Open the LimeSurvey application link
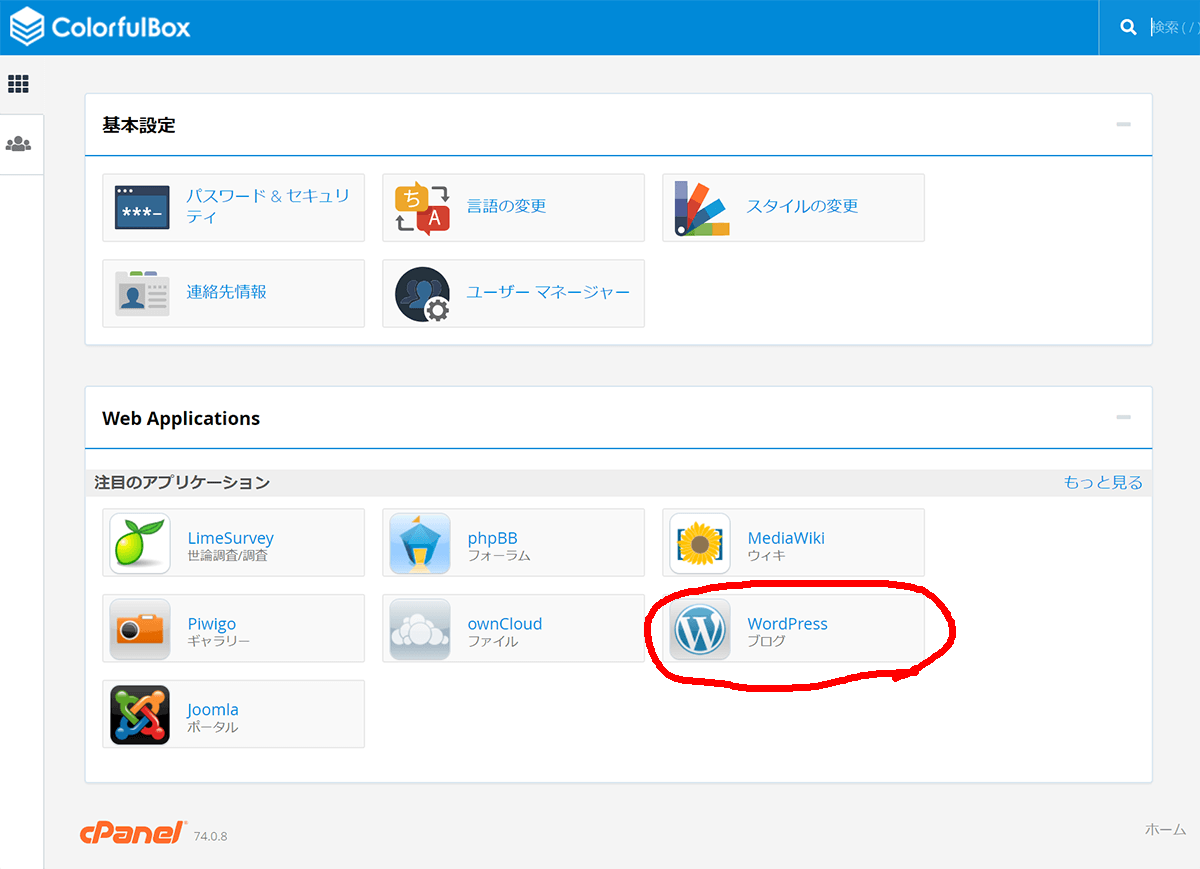The width and height of the screenshot is (1200, 869). [230, 538]
